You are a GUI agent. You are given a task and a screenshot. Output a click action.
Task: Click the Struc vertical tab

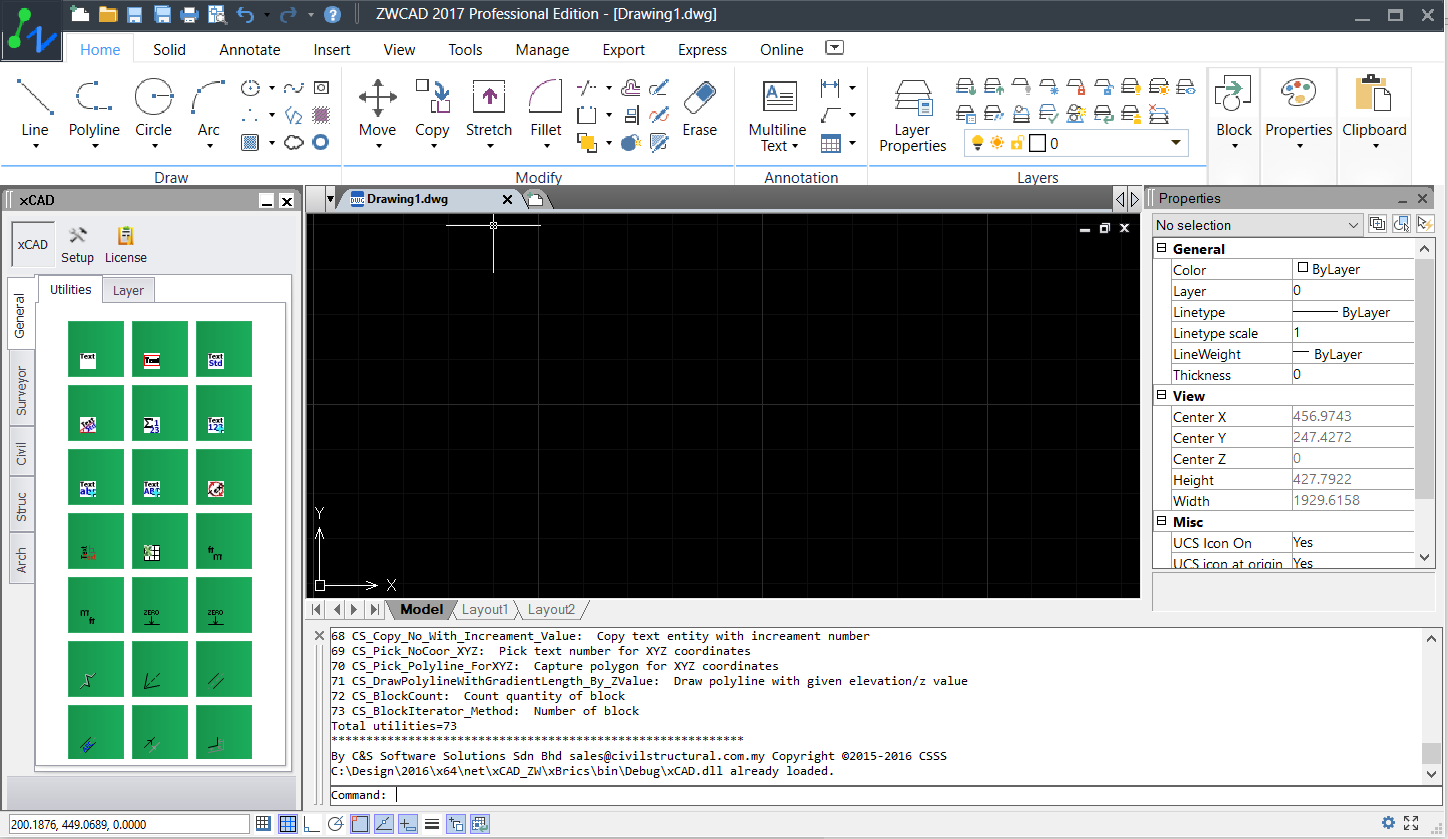click(x=21, y=506)
